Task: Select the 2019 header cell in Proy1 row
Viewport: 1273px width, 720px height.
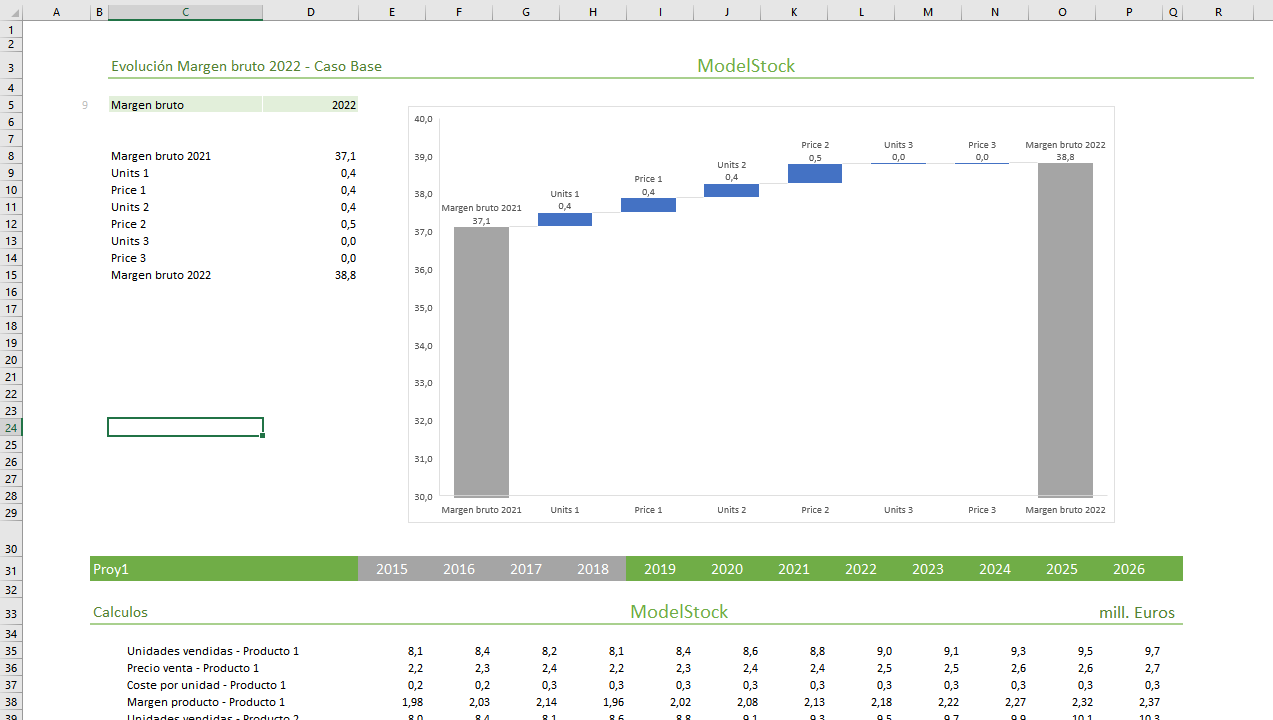Action: pos(659,569)
